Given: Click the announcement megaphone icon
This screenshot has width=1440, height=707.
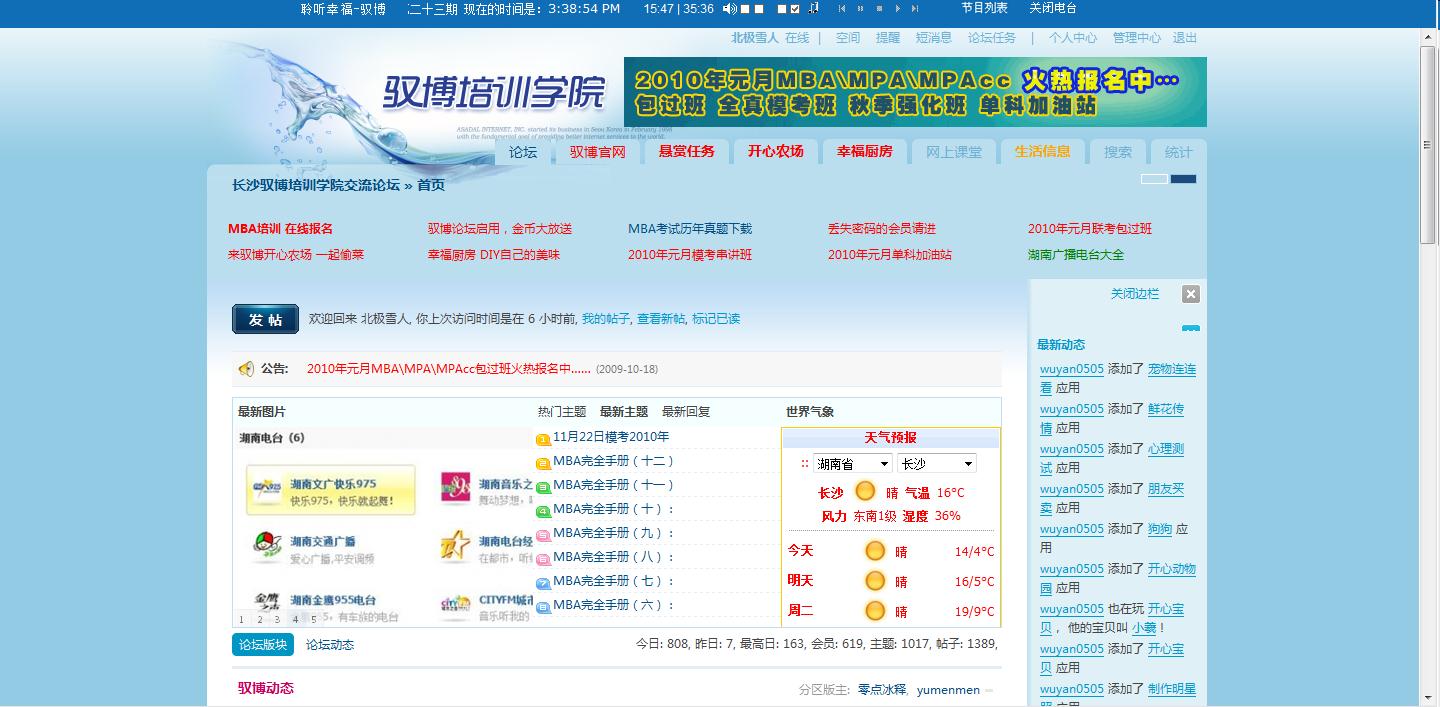Looking at the screenshot, I should (x=246, y=369).
